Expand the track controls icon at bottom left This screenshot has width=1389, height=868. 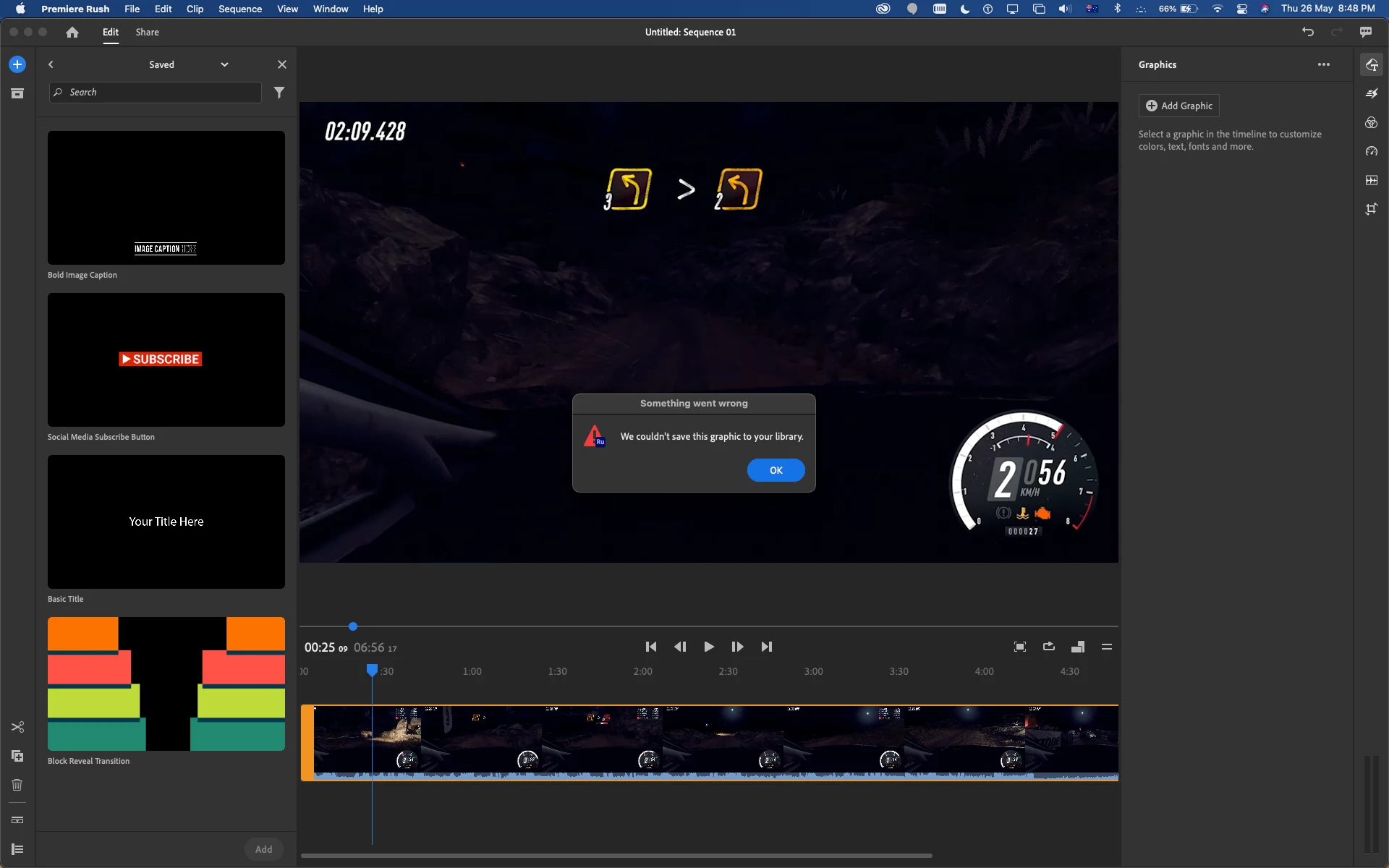[x=17, y=849]
